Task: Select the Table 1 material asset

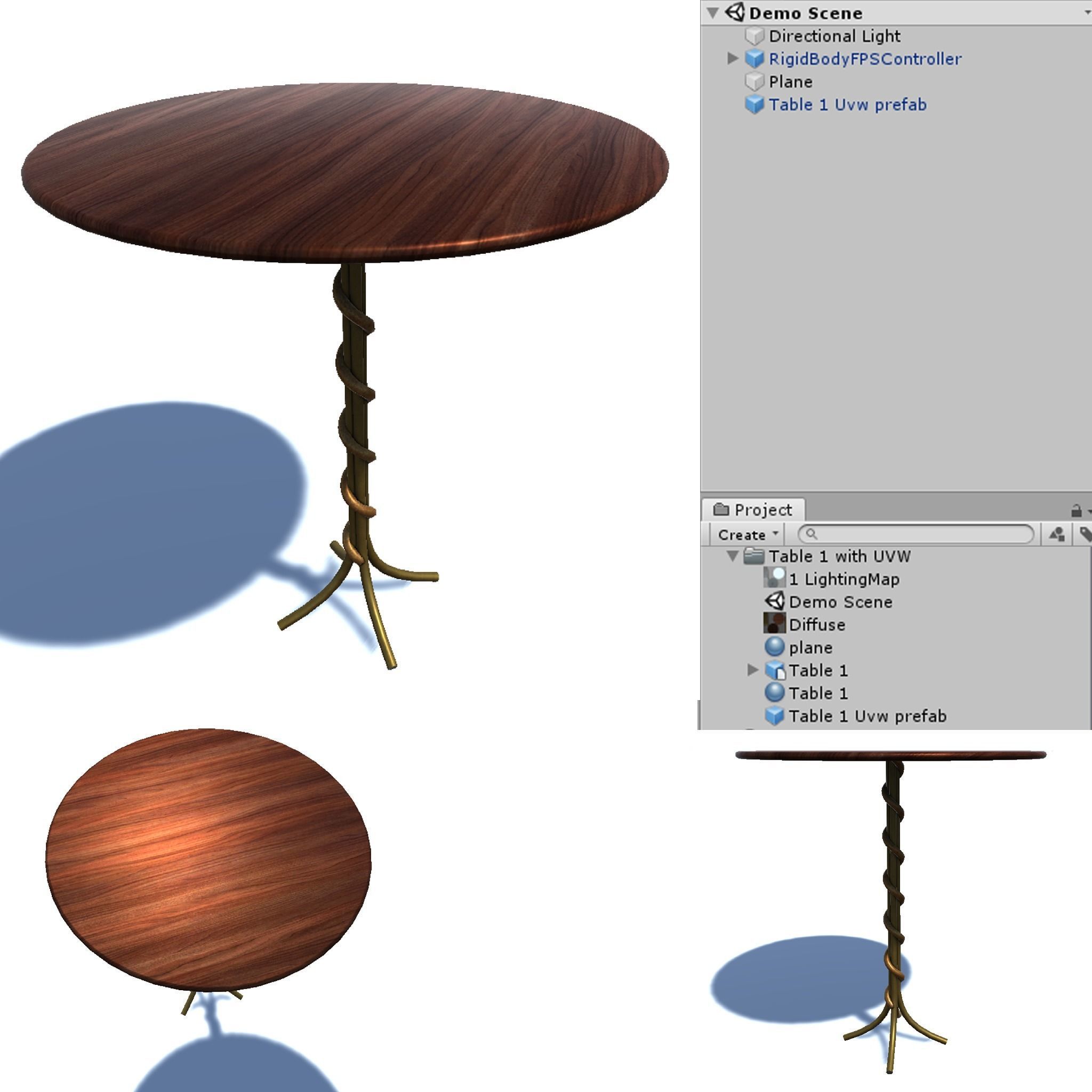Action: (x=818, y=694)
